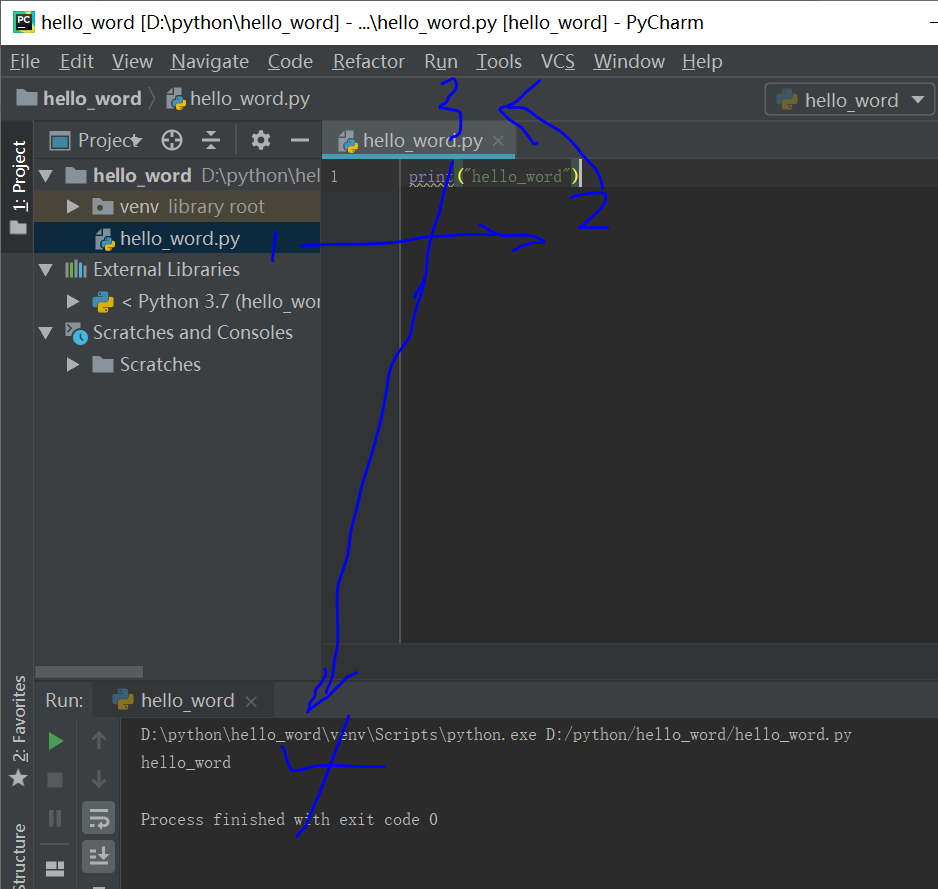This screenshot has width=938, height=889.
Task: Click line number 1 in the gutter
Action: click(x=334, y=176)
